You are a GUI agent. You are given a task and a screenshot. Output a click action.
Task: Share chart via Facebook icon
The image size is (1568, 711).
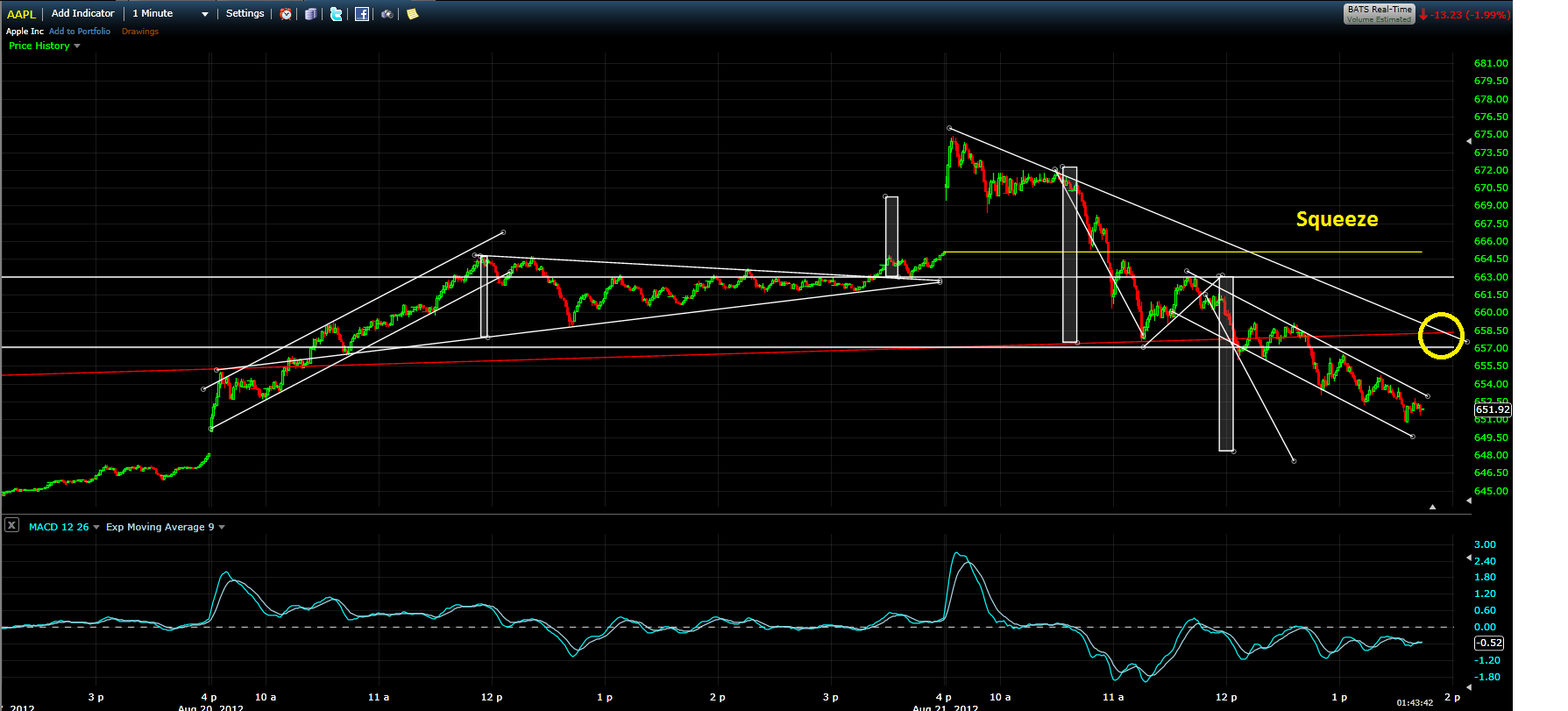click(x=361, y=14)
